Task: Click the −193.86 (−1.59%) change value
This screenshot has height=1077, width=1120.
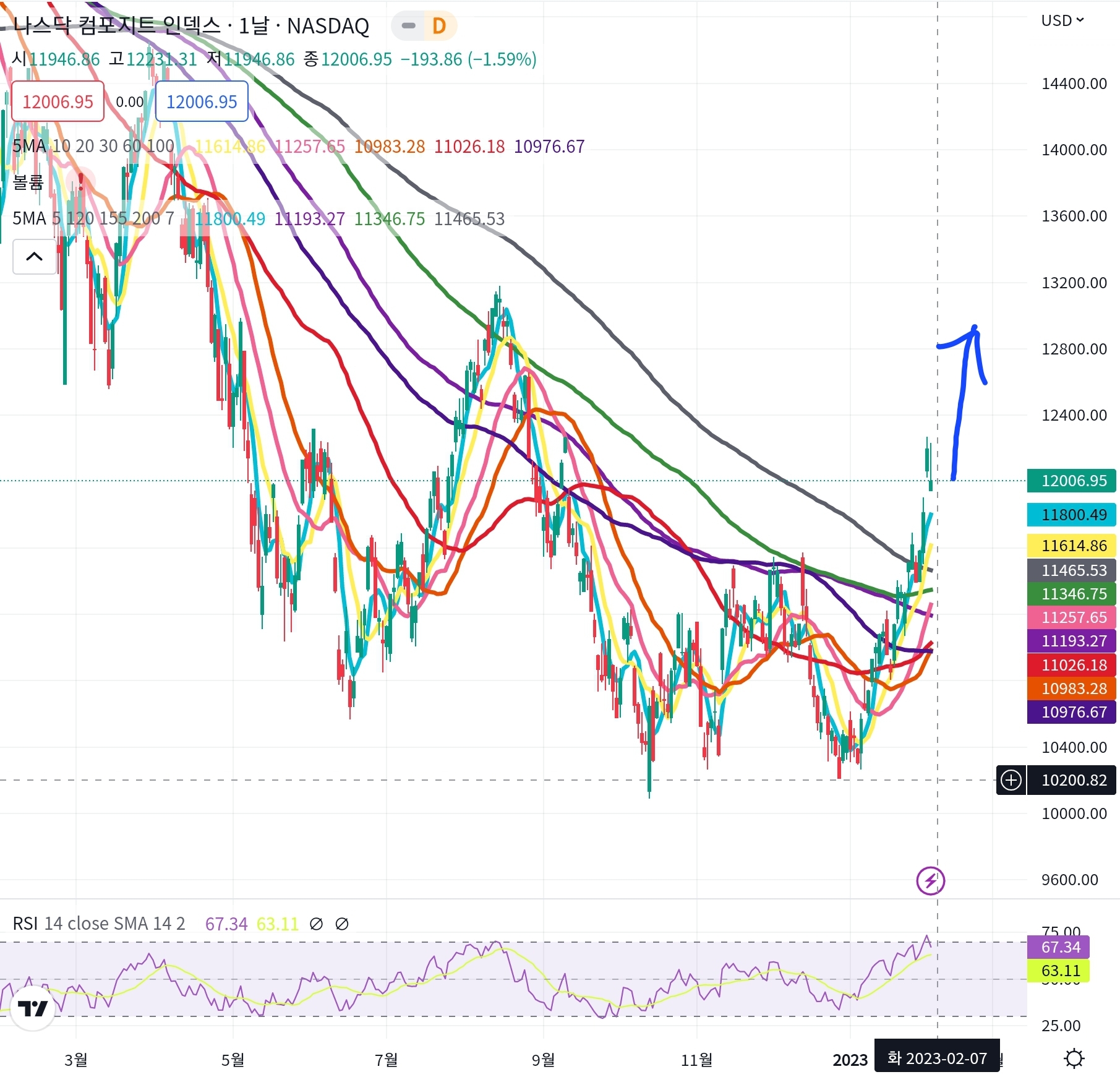Action: tap(469, 59)
